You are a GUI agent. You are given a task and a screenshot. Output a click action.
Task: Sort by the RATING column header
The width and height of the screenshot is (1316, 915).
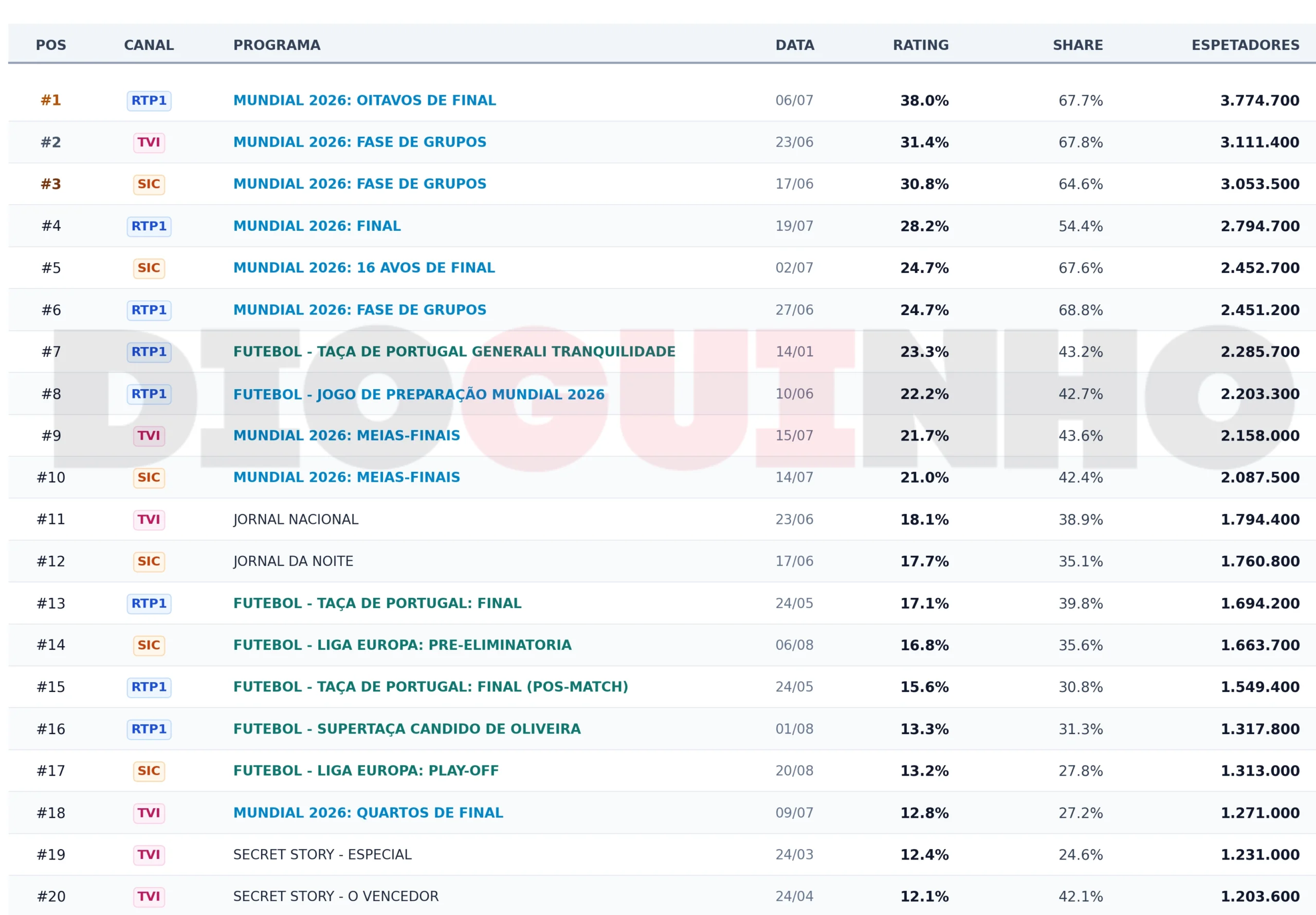(921, 45)
